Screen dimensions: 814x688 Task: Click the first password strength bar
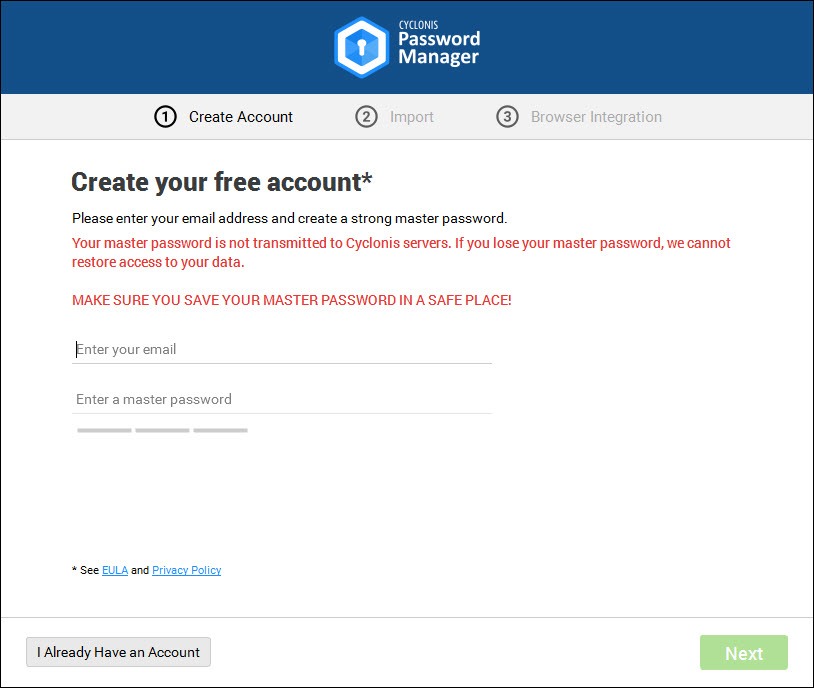pyautogui.click(x=104, y=430)
